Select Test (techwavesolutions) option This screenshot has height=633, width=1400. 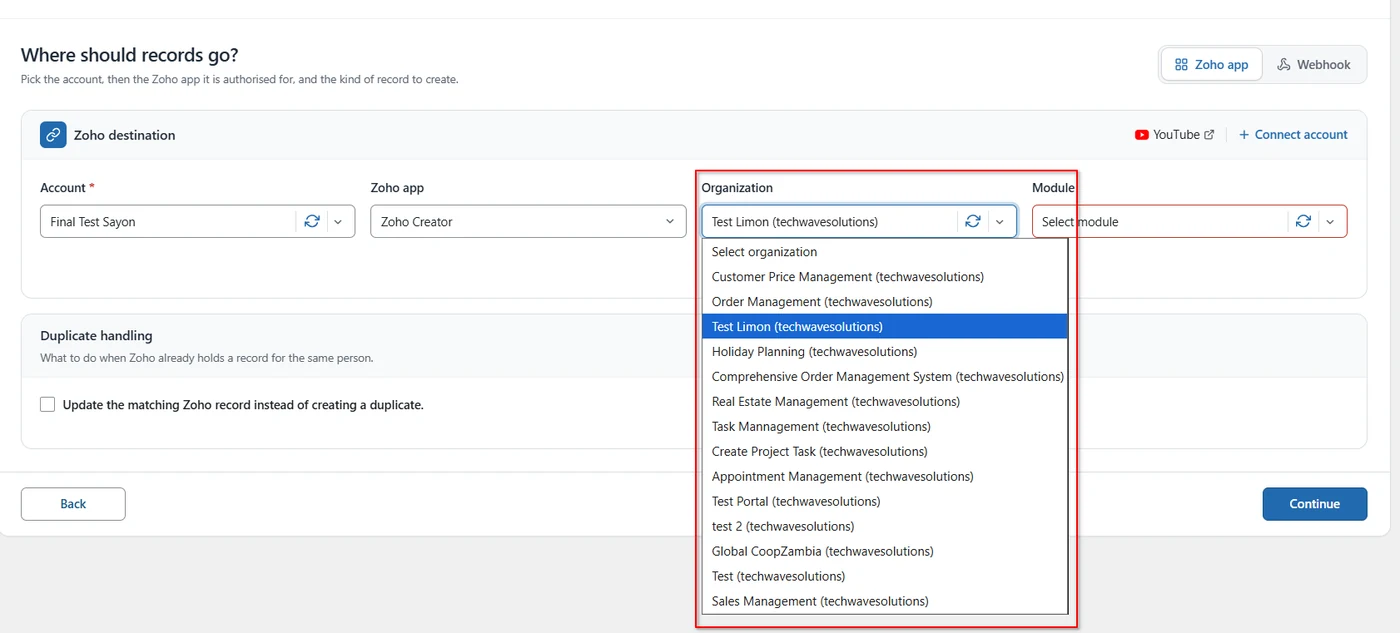(885, 577)
